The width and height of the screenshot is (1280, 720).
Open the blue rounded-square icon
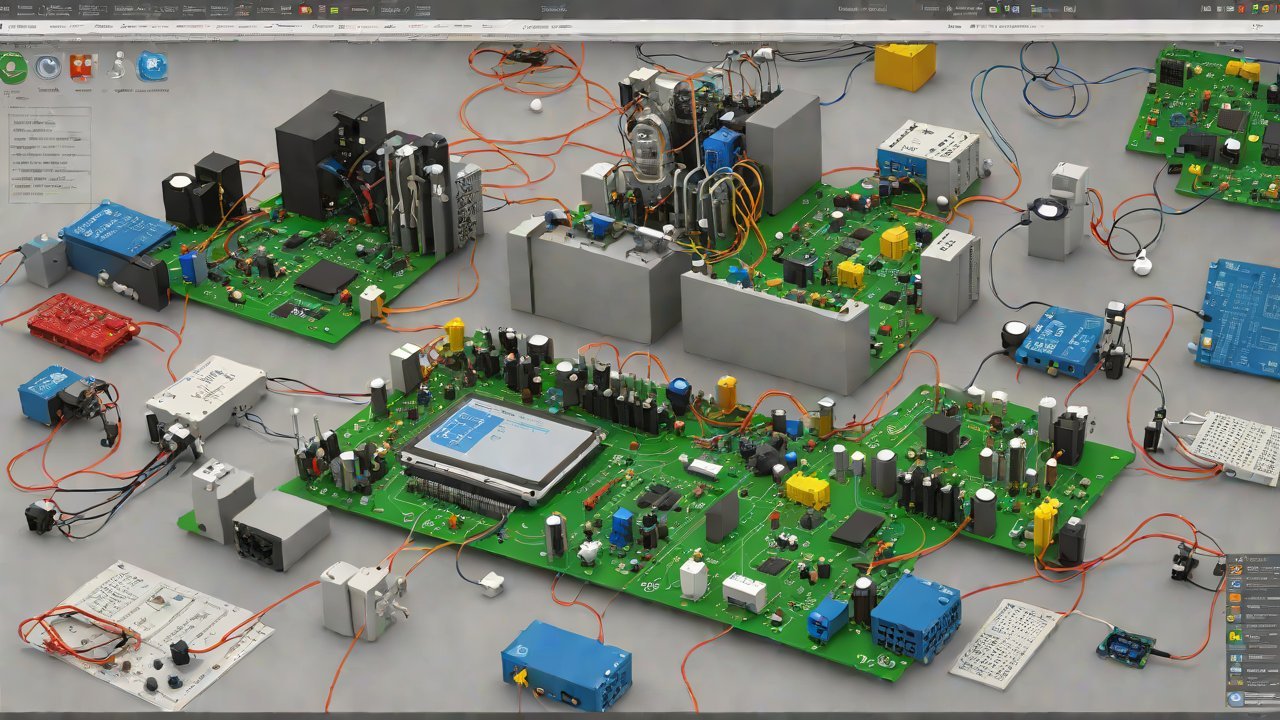[152, 67]
